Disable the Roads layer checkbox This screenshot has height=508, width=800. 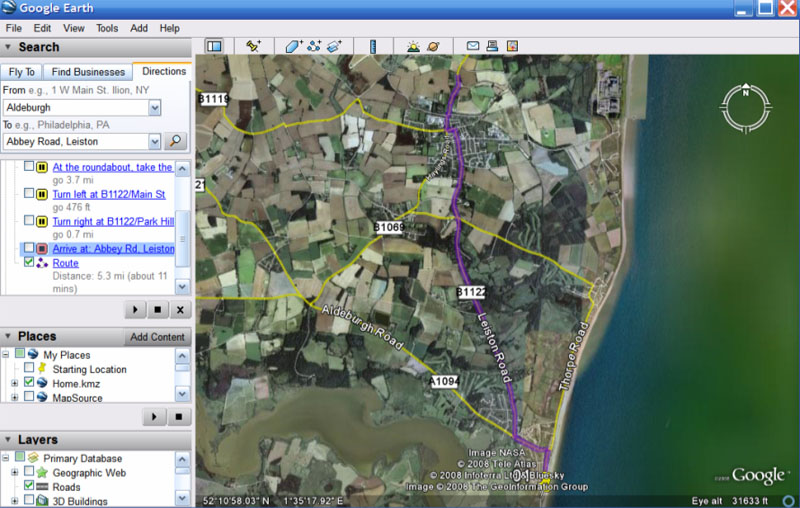point(29,485)
